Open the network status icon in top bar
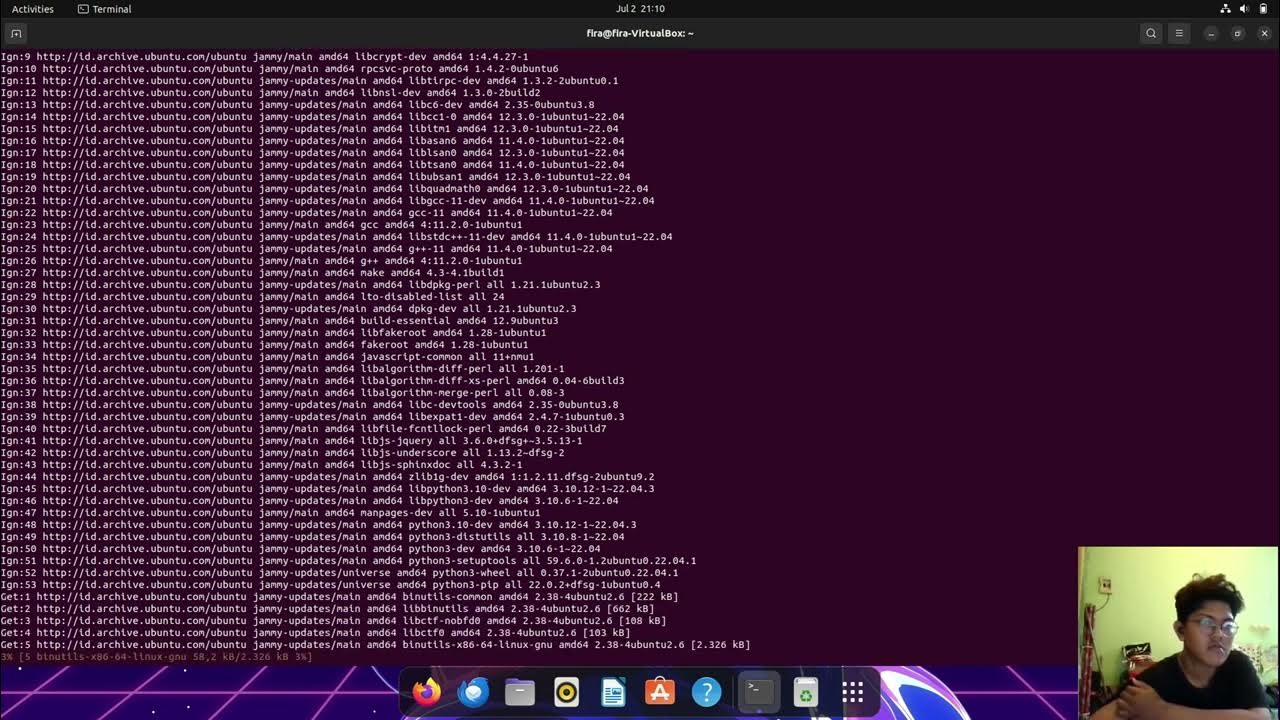 (1226, 9)
